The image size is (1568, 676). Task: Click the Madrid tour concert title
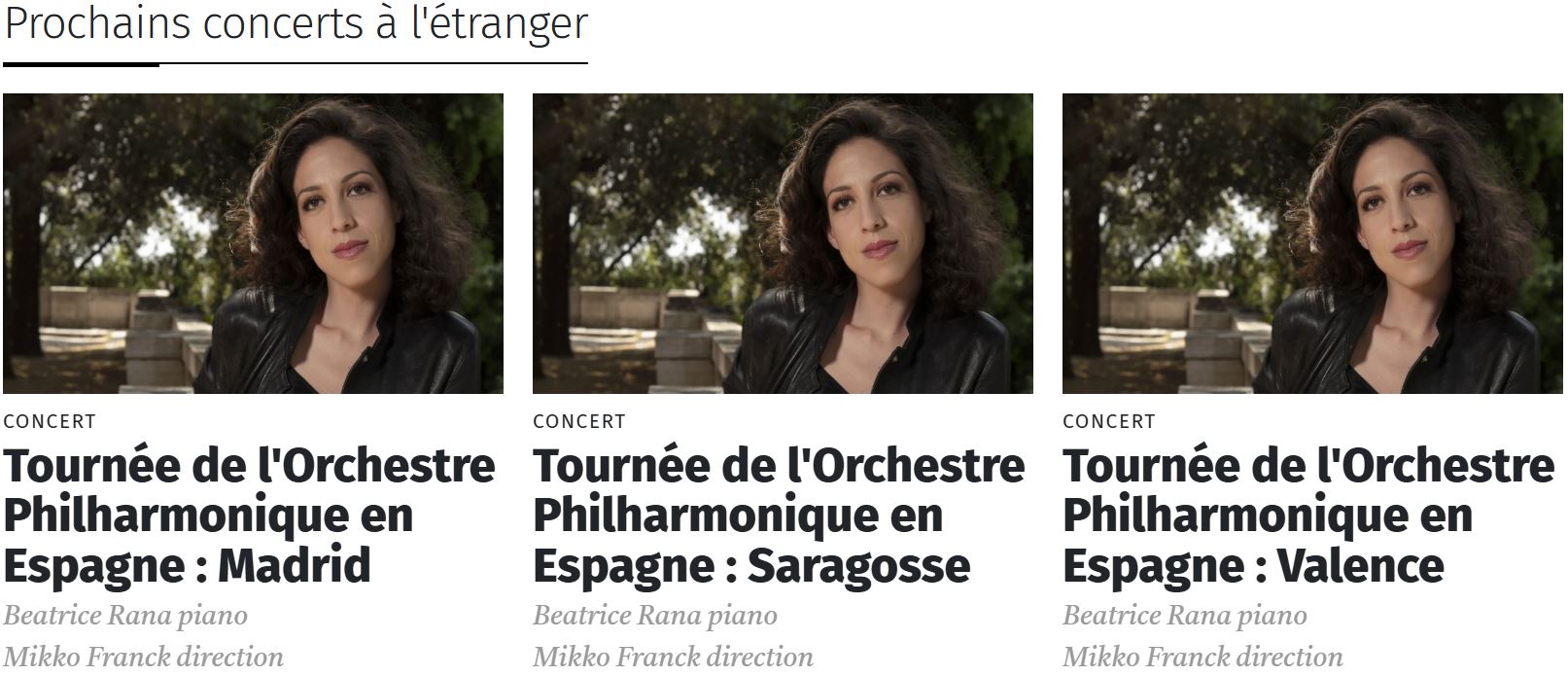tap(249, 516)
